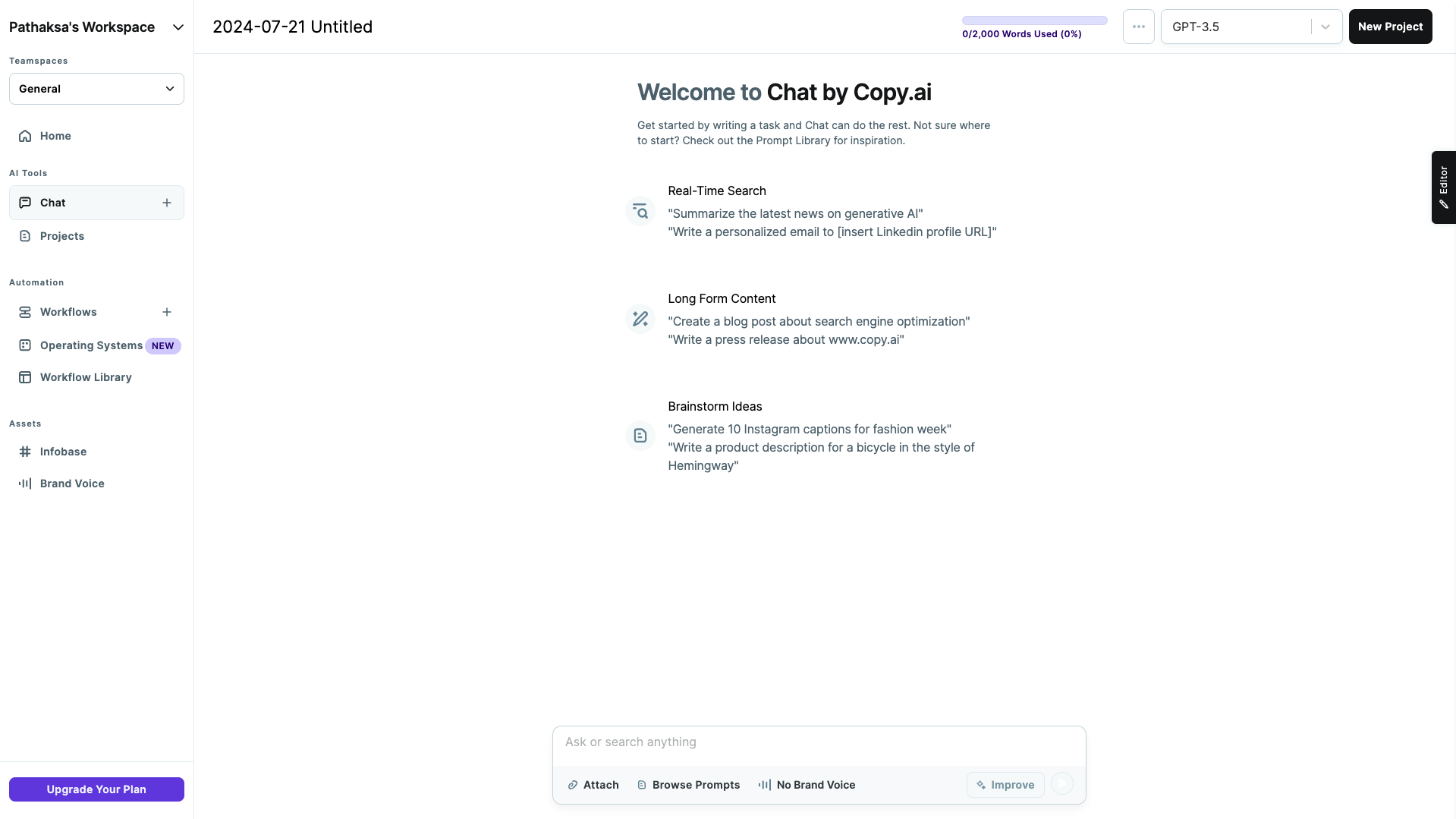Open Operating Systems in the sidebar
Viewport: 1456px width, 819px height.
(91, 345)
